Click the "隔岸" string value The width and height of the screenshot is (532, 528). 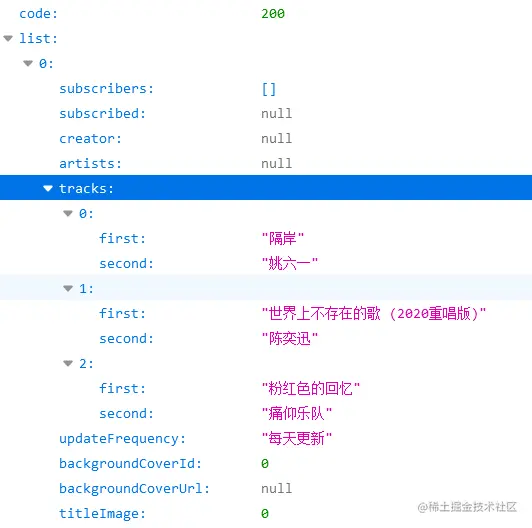283,239
